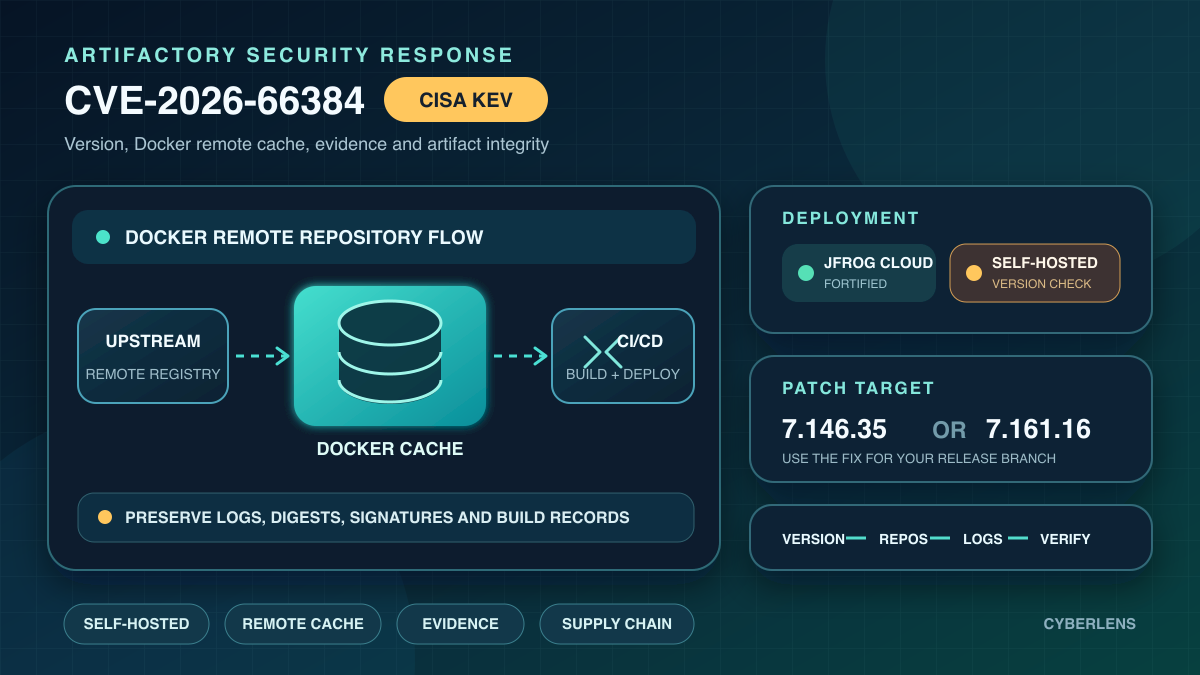Click the PATCH TARGET panel title
This screenshot has height=675, width=1200.
coord(858,388)
